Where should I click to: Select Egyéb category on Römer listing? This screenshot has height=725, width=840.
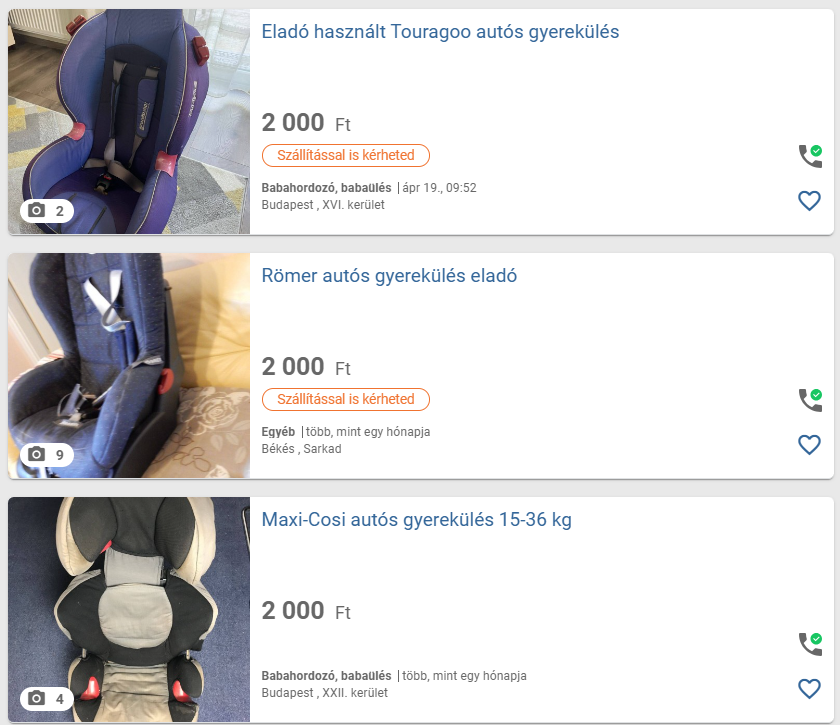[x=278, y=431]
